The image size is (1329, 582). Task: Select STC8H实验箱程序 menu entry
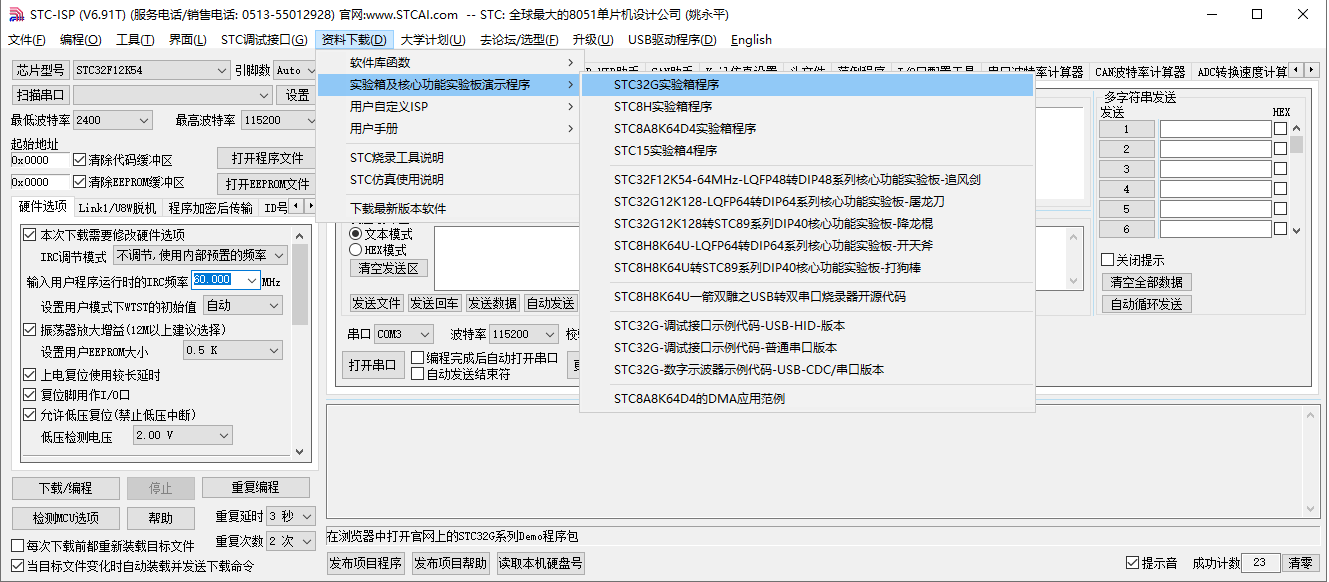807,107
